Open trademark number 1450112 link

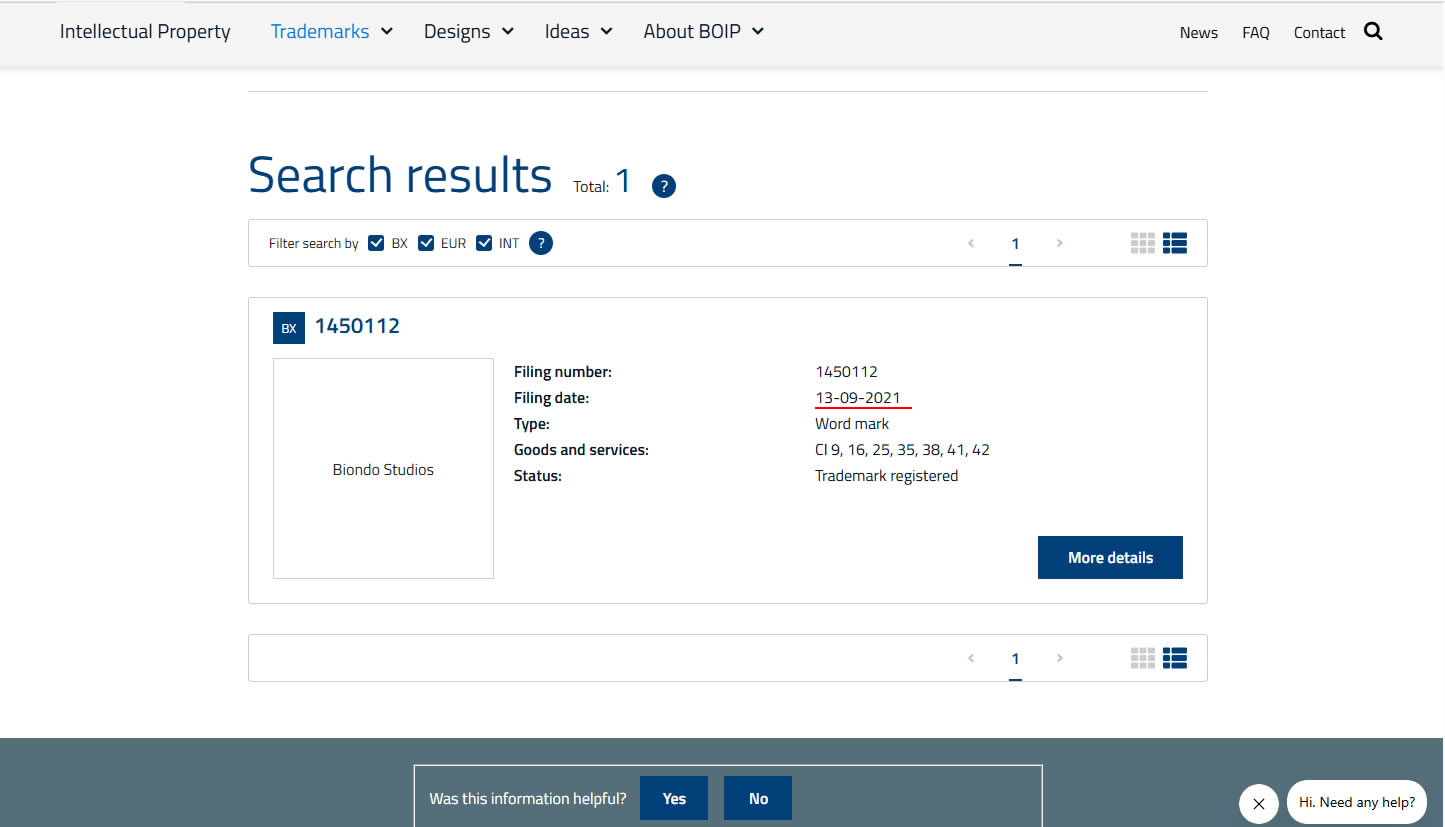coord(357,326)
